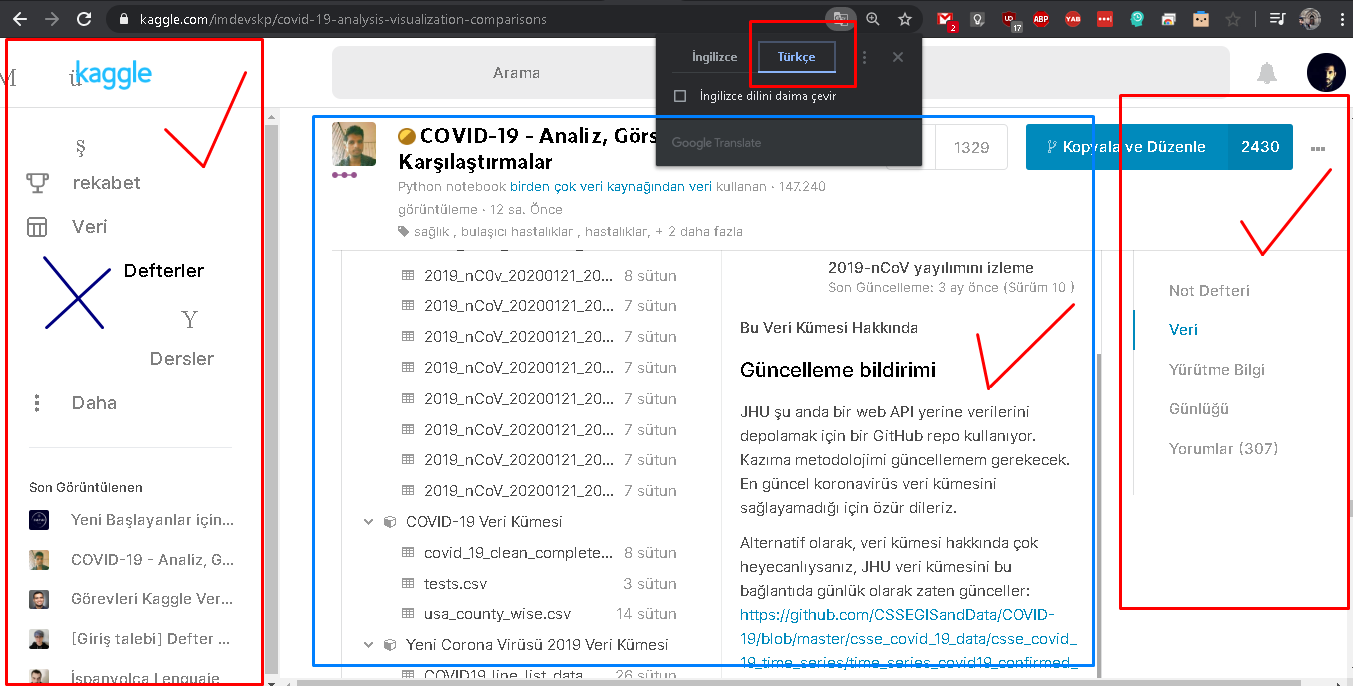Open the ABP extension icon
Screen dimensions: 1353x686
click(x=1041, y=19)
